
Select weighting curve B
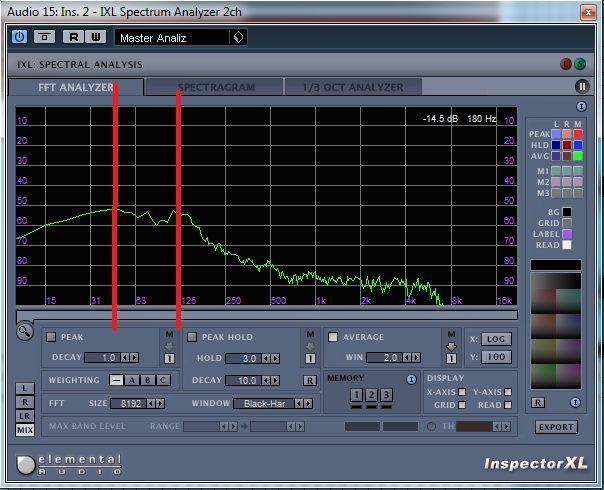[x=148, y=380]
